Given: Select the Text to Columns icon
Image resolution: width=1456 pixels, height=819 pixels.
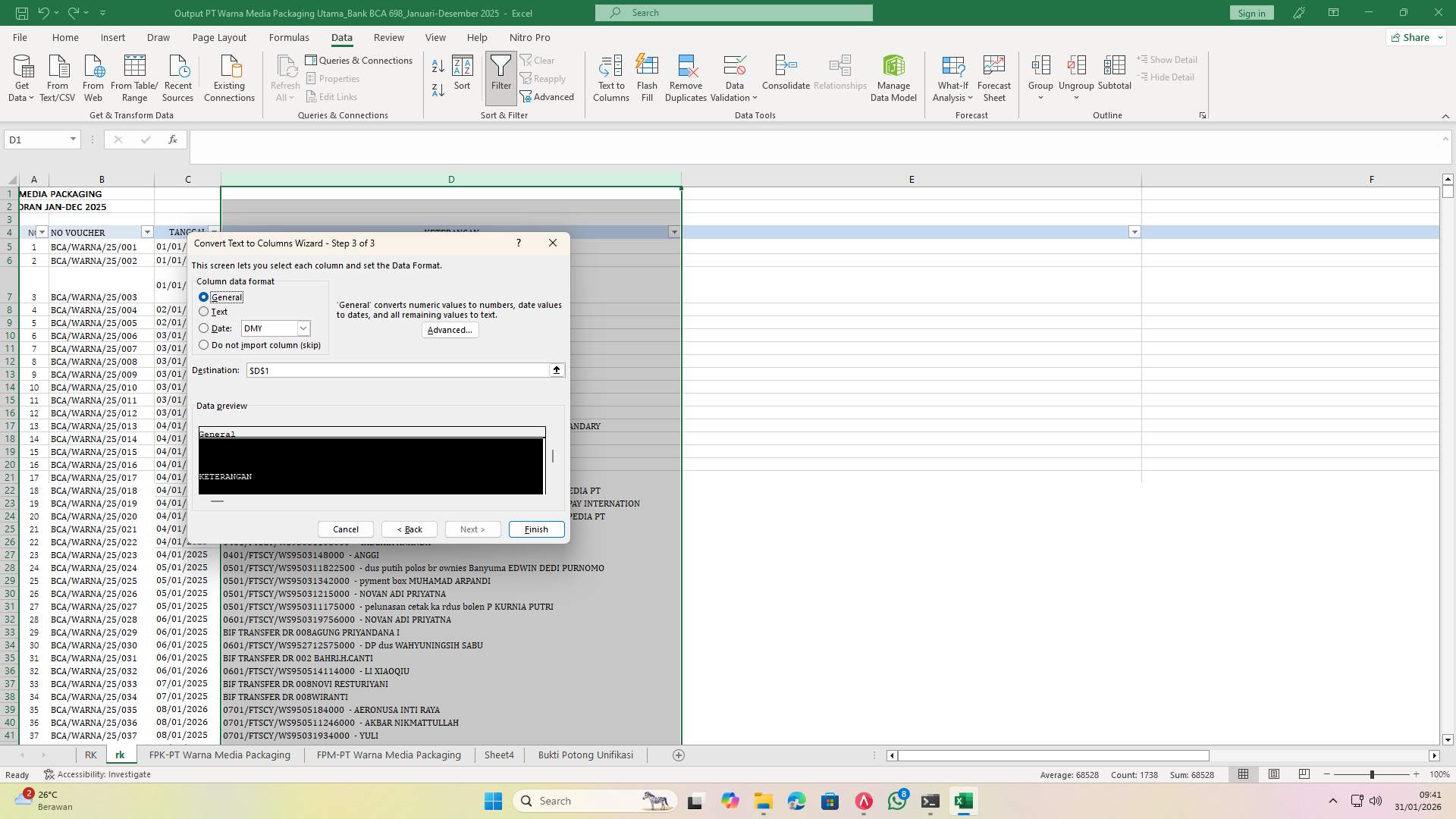Looking at the screenshot, I should click(611, 76).
